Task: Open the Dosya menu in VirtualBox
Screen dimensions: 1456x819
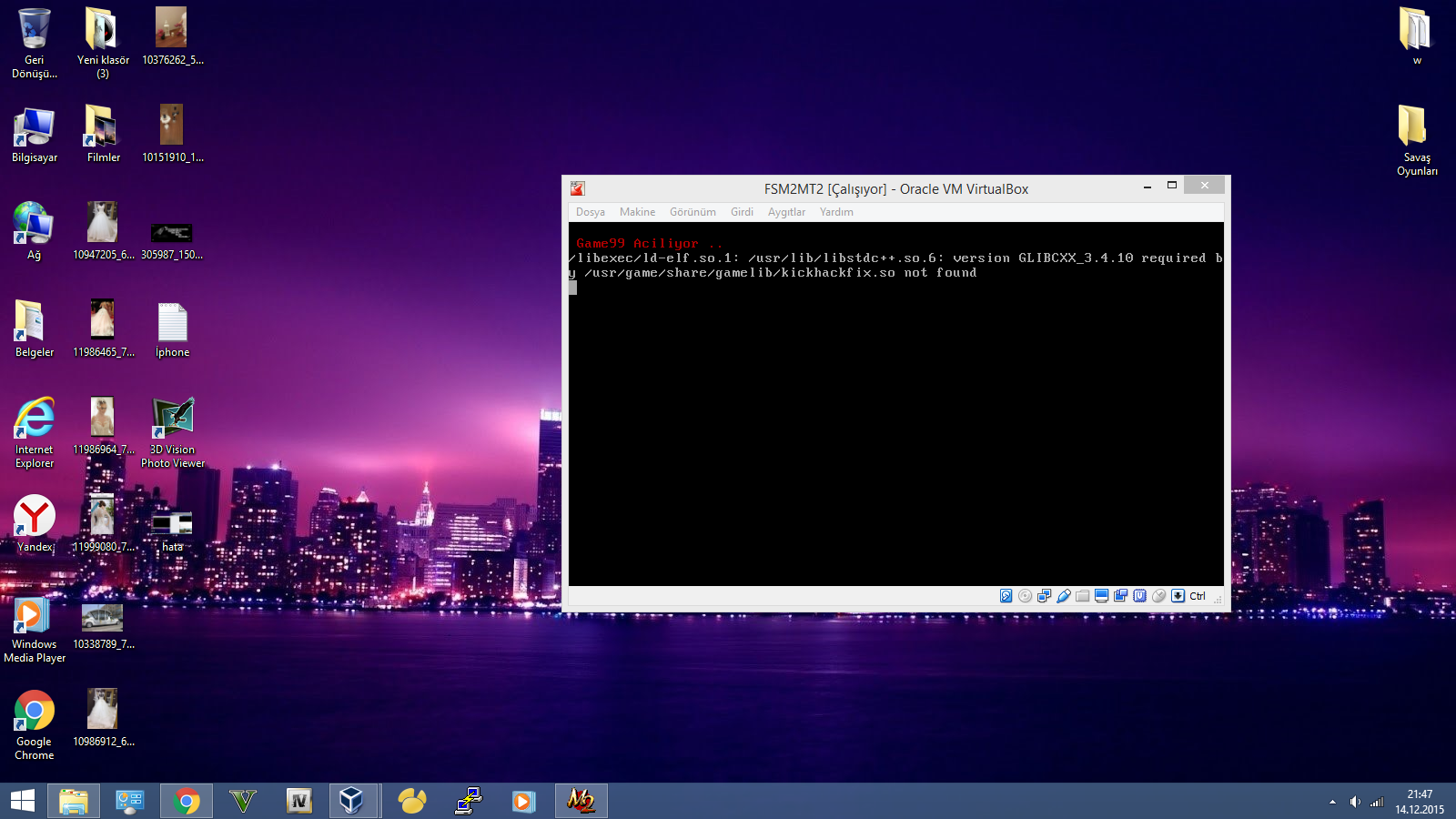Action: [591, 212]
